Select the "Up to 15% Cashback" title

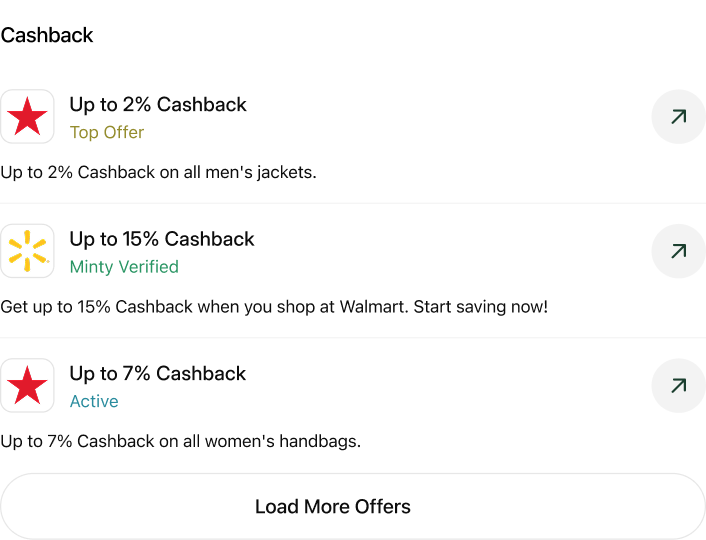pos(162,239)
